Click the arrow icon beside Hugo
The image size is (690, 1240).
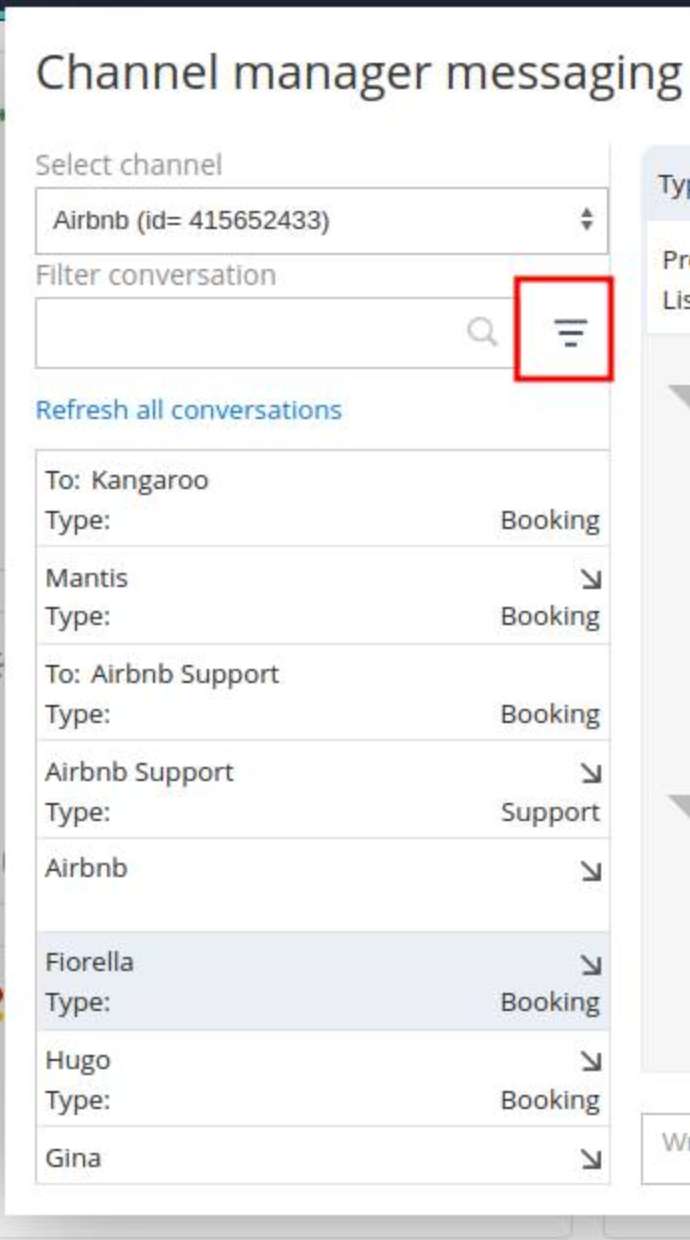point(591,1062)
